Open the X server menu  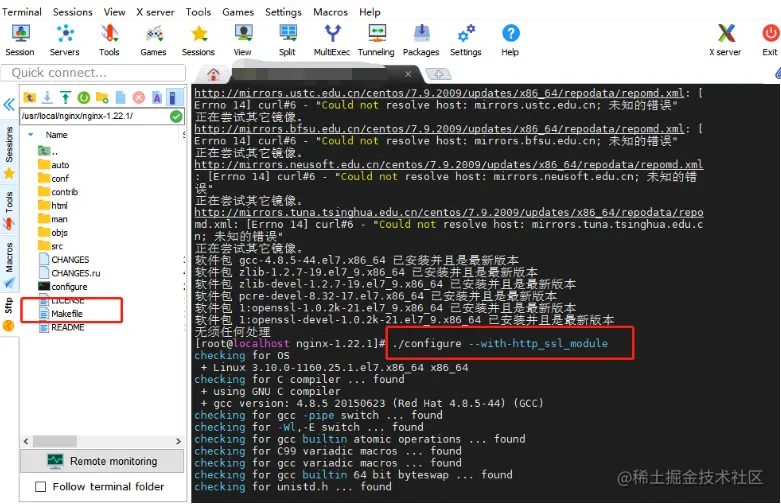(155, 12)
